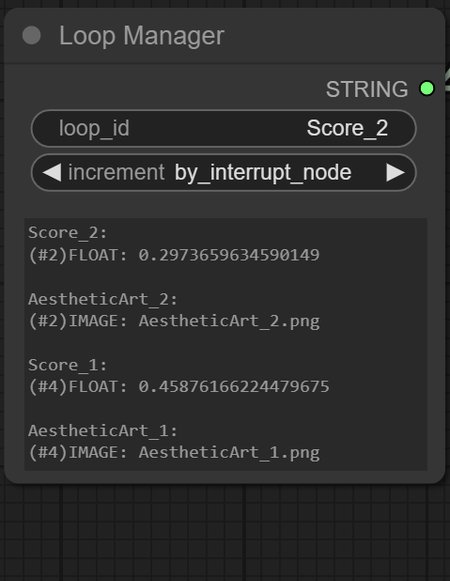Click the FLOAT 0.2973659634590149 line
Viewport: 450px width, 581px height.
[x=174, y=255]
